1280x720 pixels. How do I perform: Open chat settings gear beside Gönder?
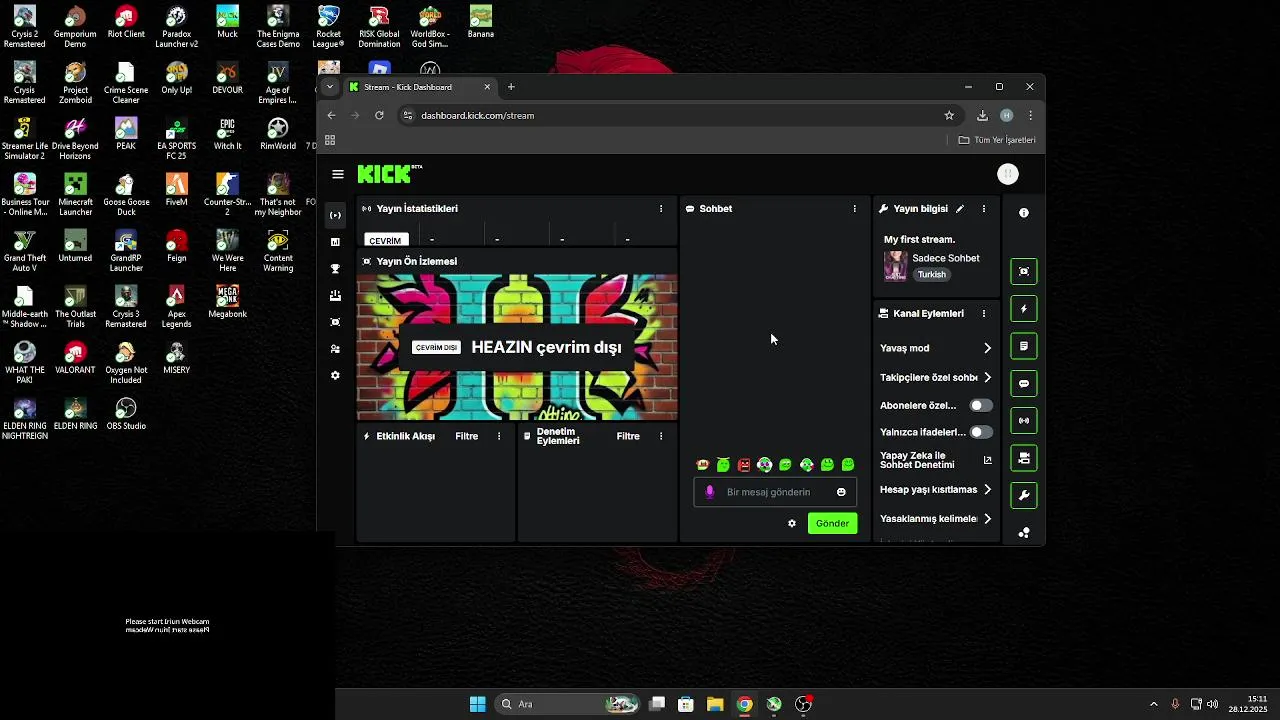coord(792,523)
